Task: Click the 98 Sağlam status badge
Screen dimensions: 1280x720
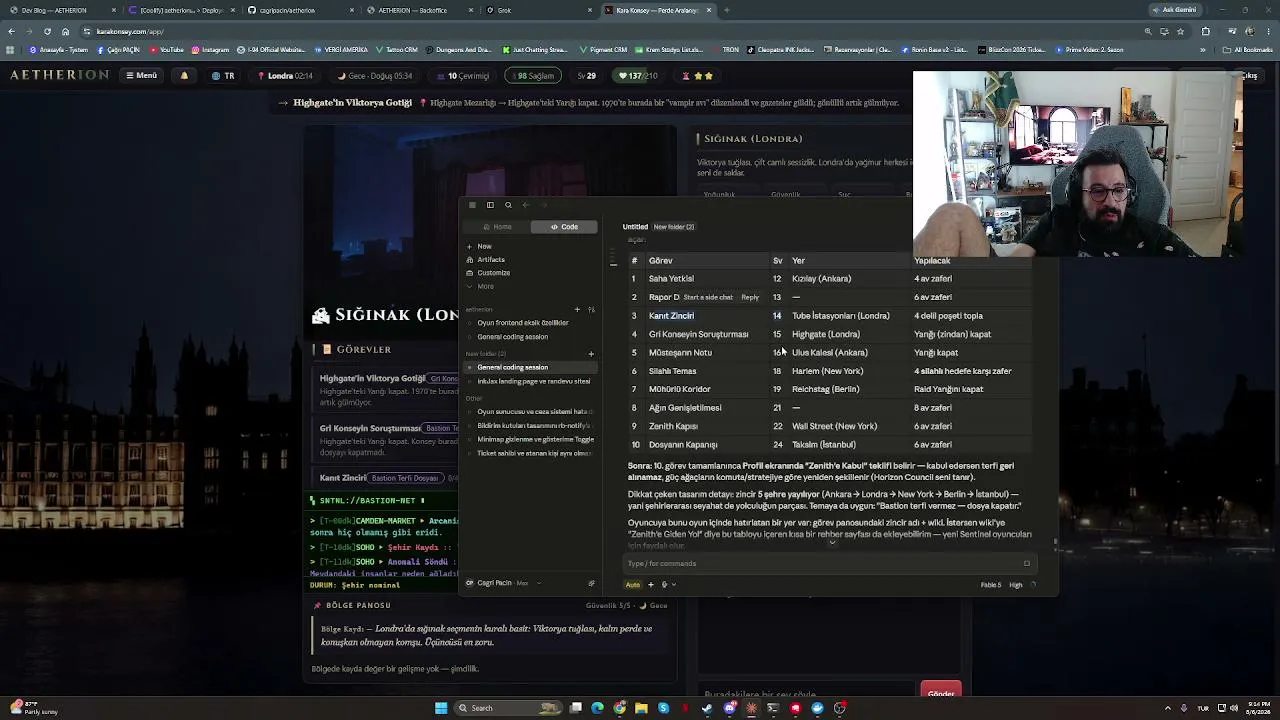Action: click(535, 75)
